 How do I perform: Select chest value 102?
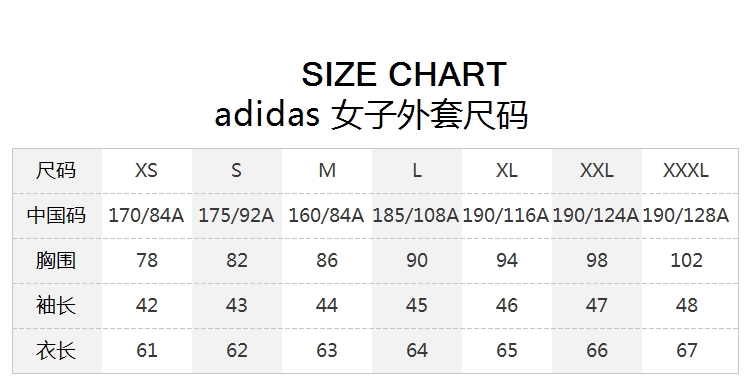point(686,260)
